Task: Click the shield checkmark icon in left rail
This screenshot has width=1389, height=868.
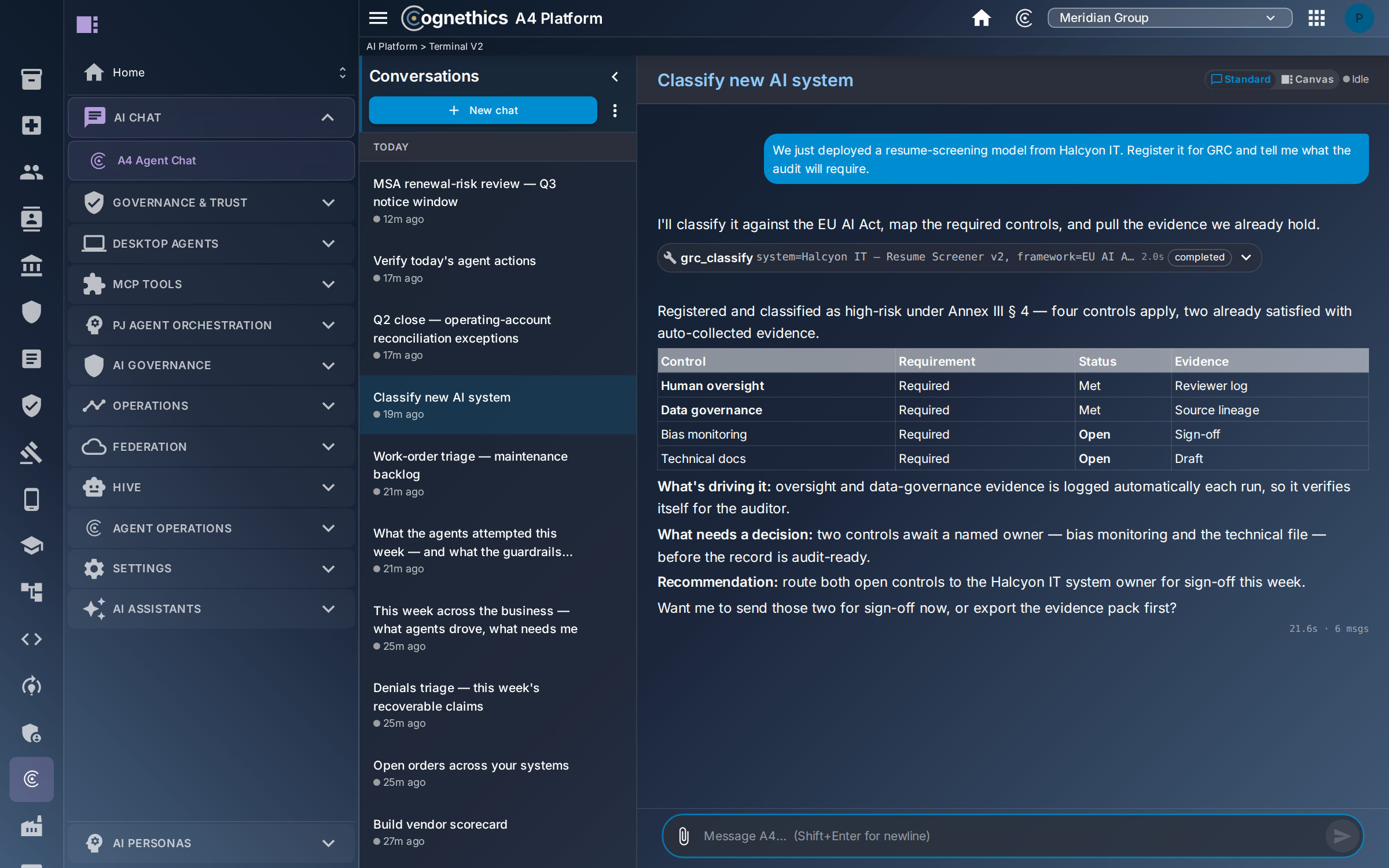Action: click(x=31, y=406)
